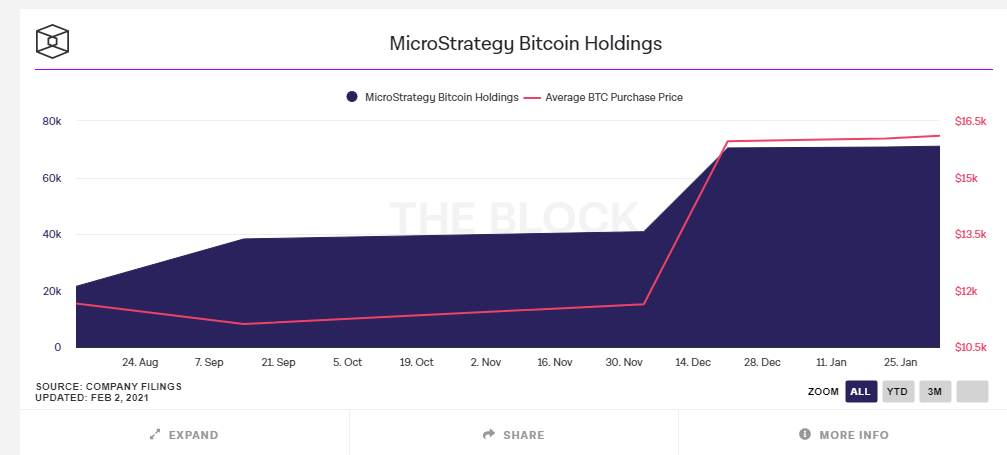Click the Share arrow icon
Image resolution: width=1007 pixels, height=455 pixels.
(x=489, y=435)
